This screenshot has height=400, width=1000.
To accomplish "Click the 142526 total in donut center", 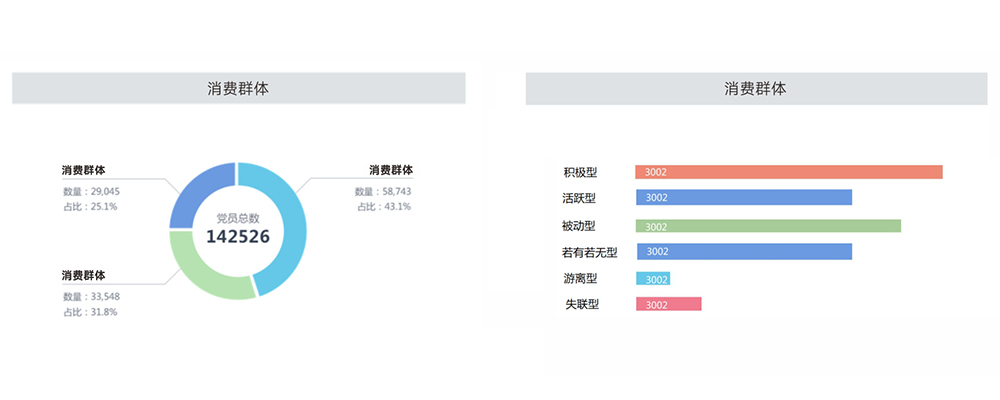I will [236, 236].
